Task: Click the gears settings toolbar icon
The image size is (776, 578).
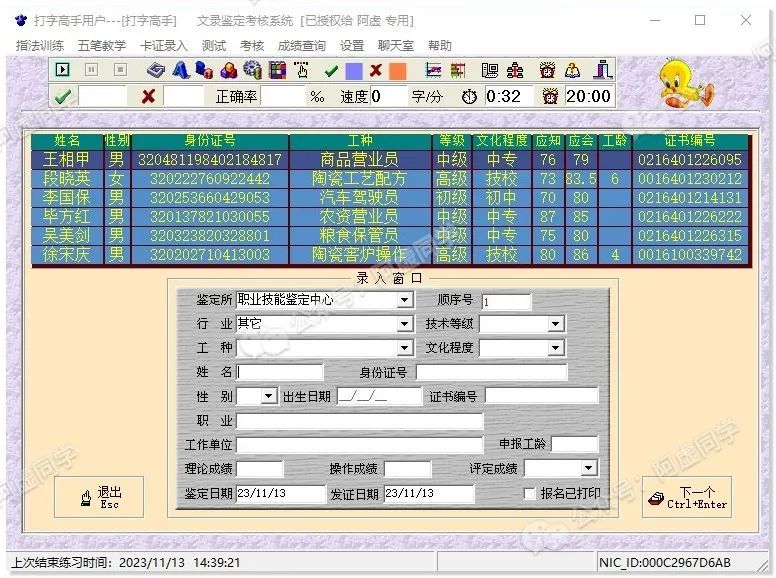Action: coord(253,70)
